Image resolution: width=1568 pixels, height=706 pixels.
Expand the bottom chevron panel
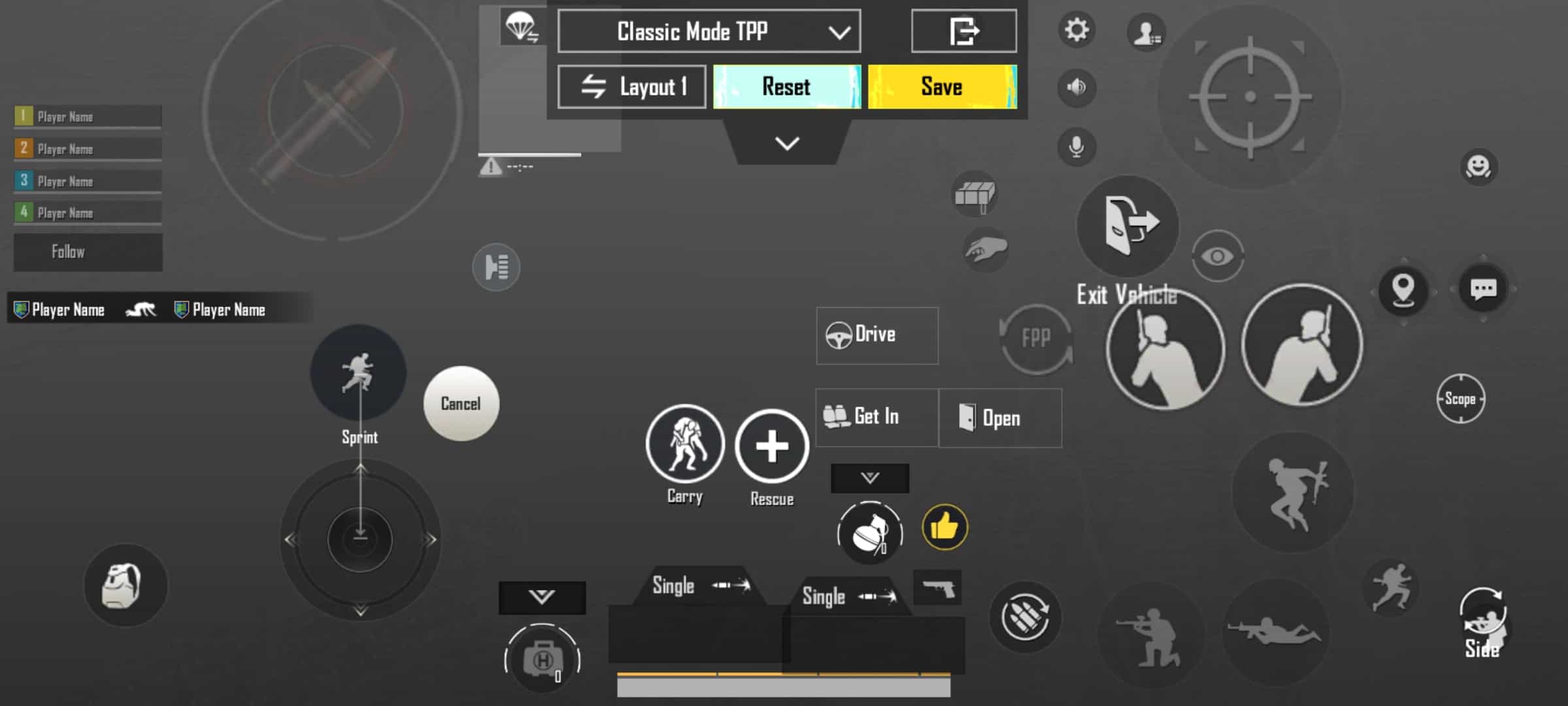click(541, 597)
